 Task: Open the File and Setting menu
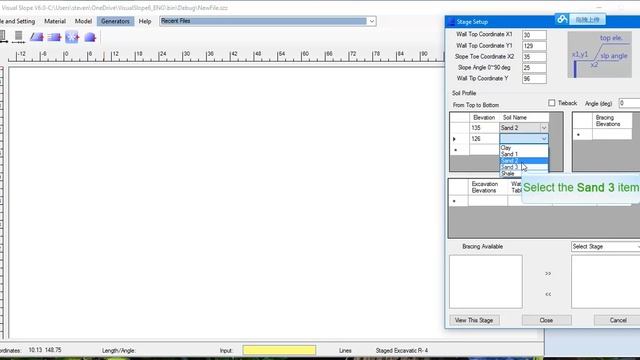coord(18,21)
